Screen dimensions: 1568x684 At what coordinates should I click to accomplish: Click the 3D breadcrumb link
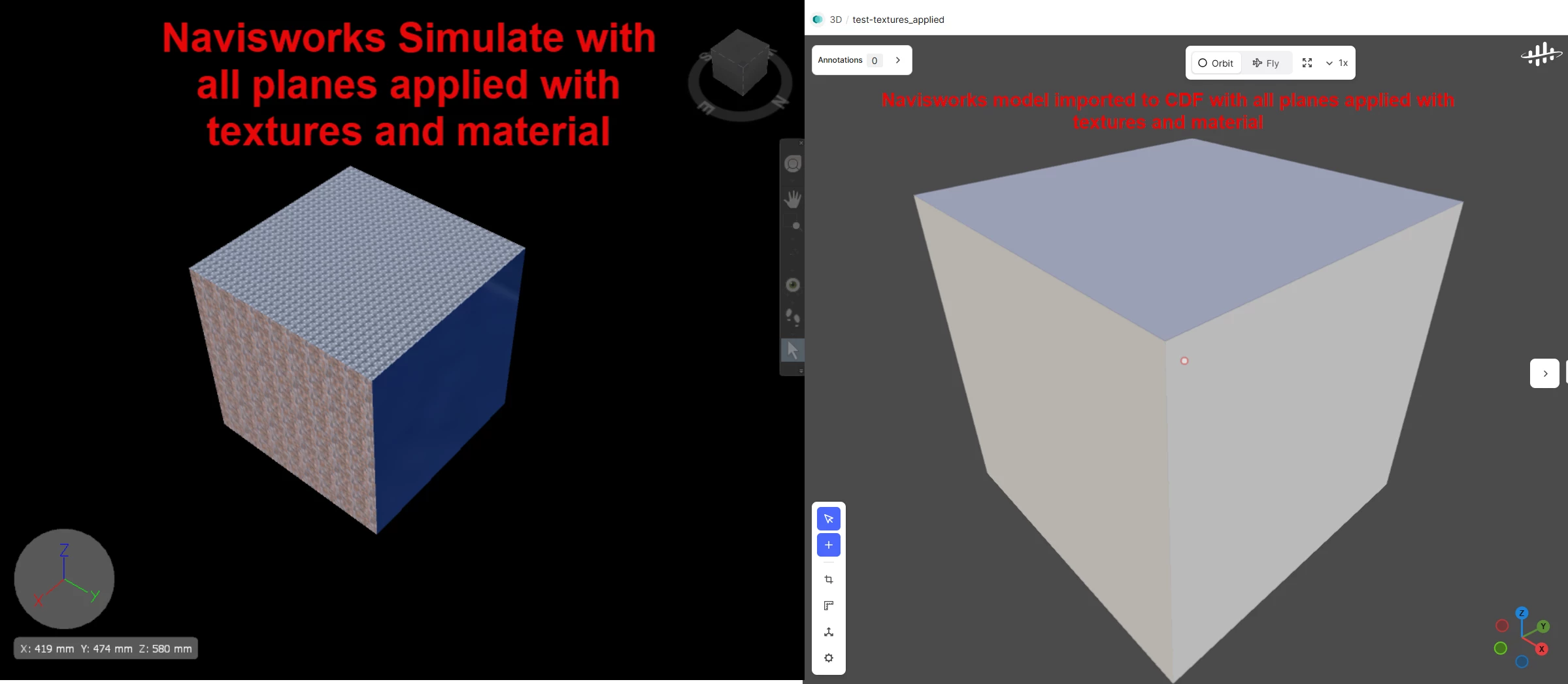click(835, 20)
